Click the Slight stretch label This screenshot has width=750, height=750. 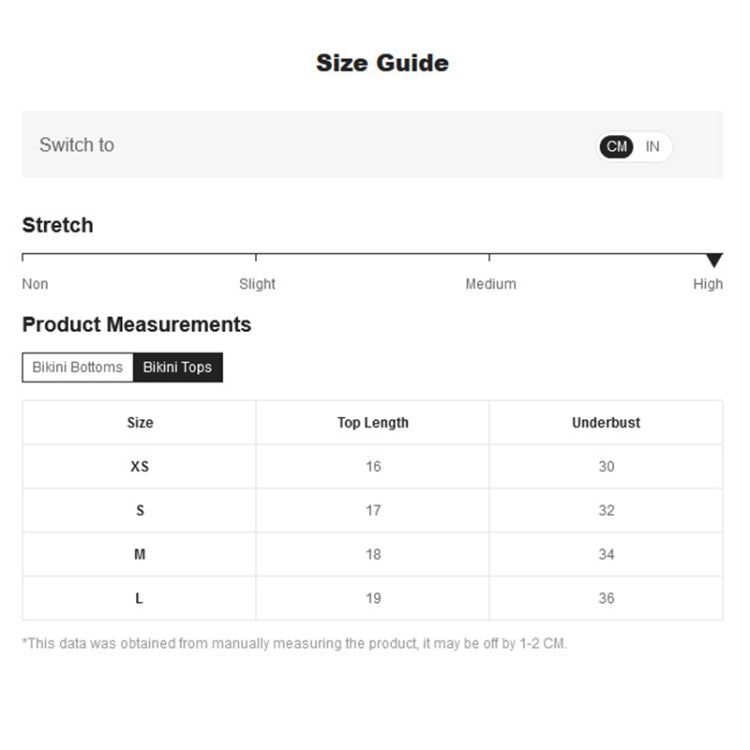point(257,284)
